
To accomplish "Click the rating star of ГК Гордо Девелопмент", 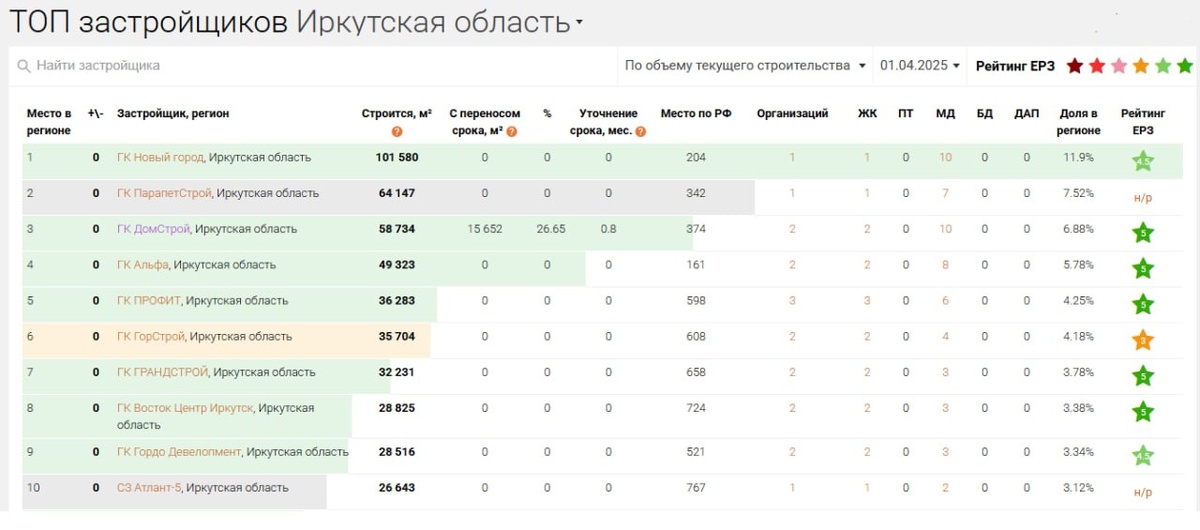I will tap(1143, 455).
